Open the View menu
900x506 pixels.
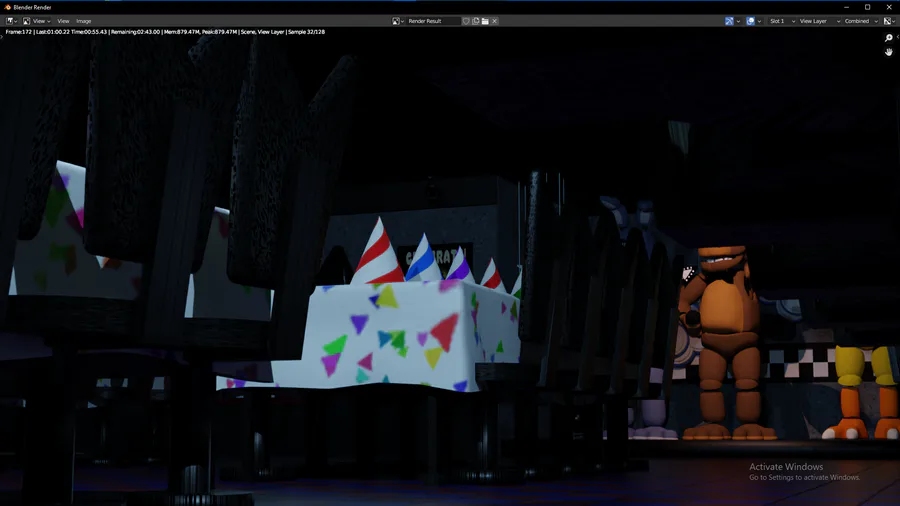pos(63,21)
